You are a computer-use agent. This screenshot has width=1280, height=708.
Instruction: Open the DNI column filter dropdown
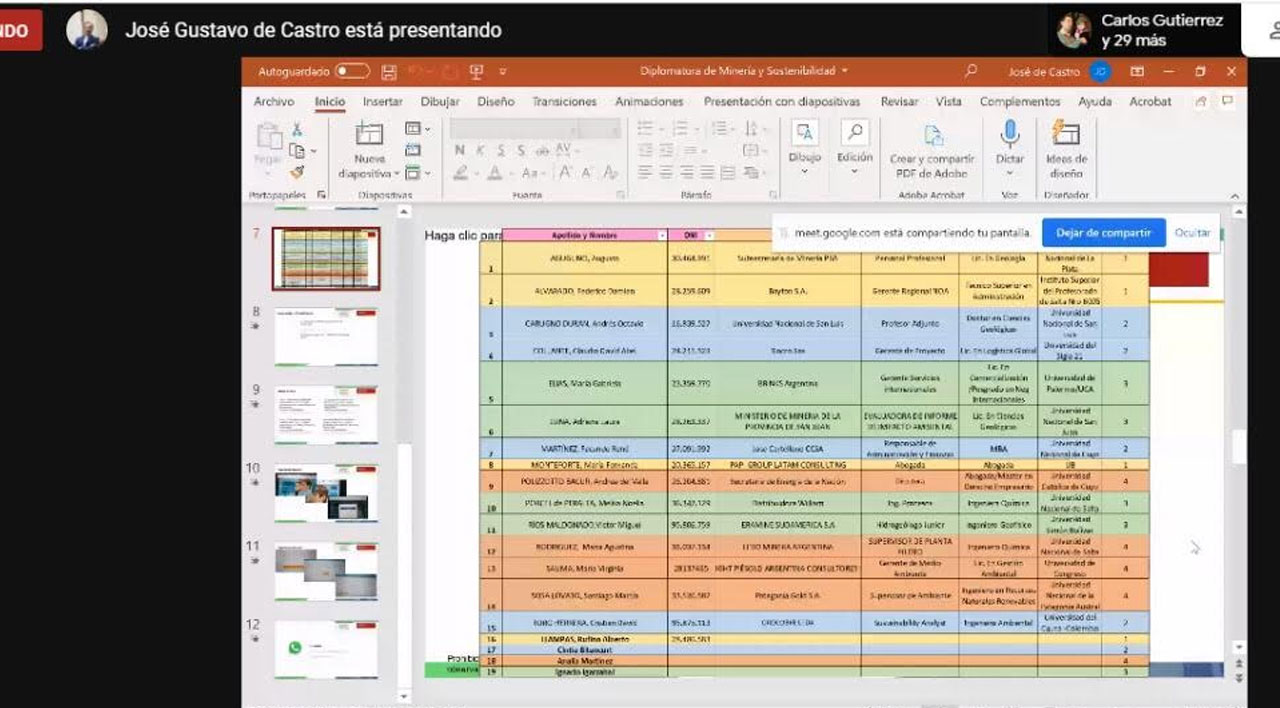click(709, 235)
